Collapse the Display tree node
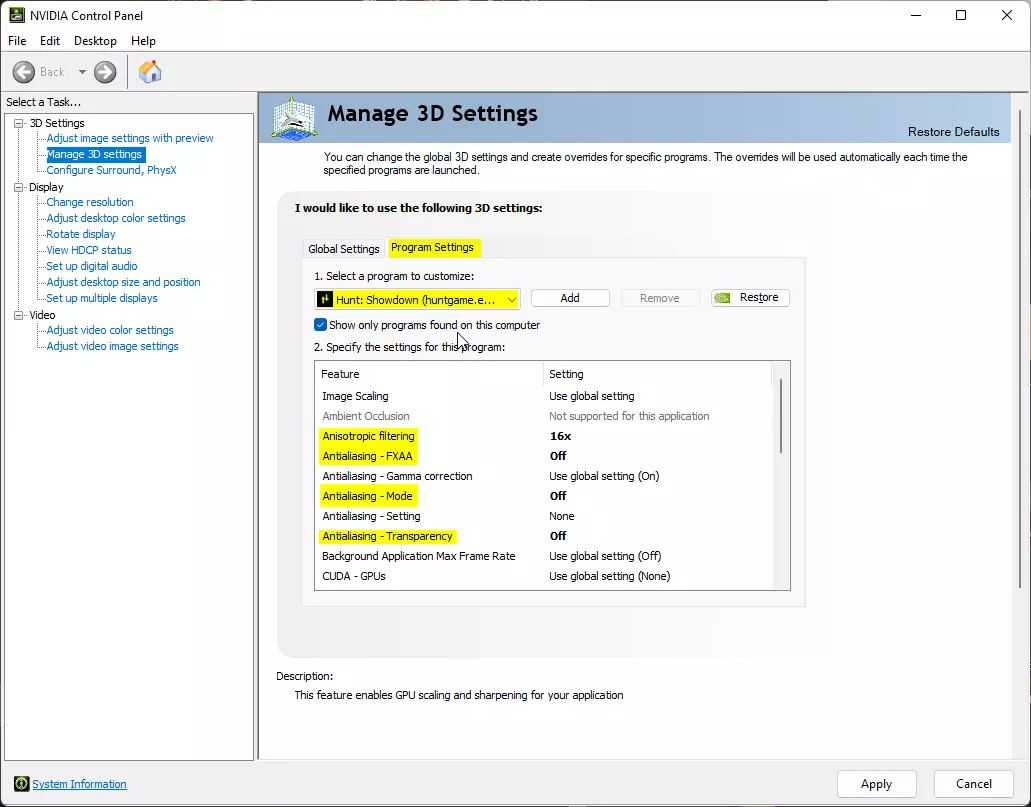This screenshot has height=807, width=1031. pos(18,187)
